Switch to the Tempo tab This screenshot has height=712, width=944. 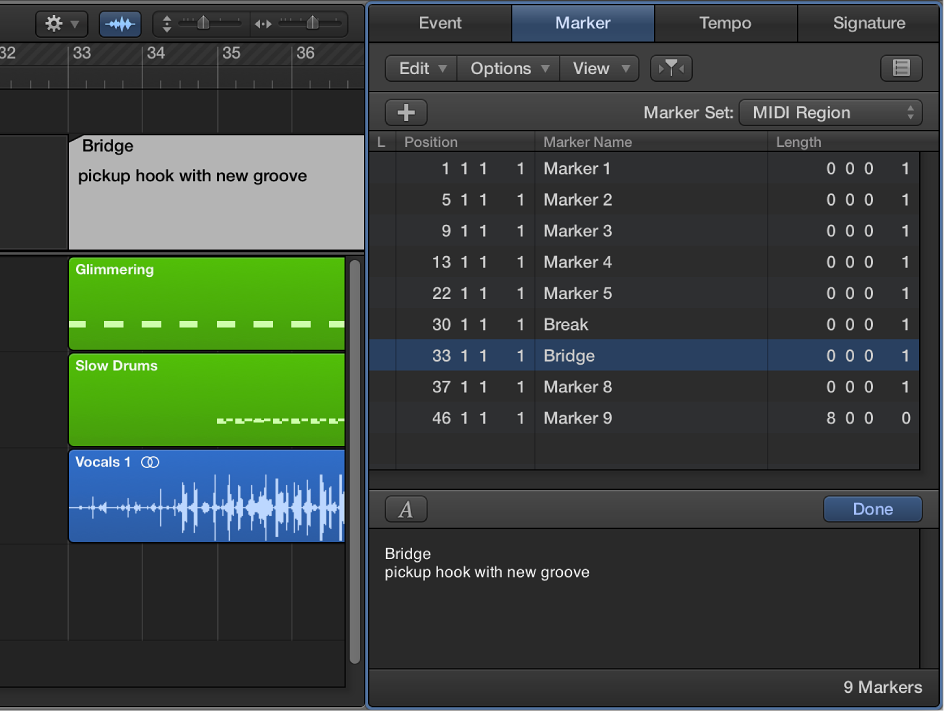(725, 23)
